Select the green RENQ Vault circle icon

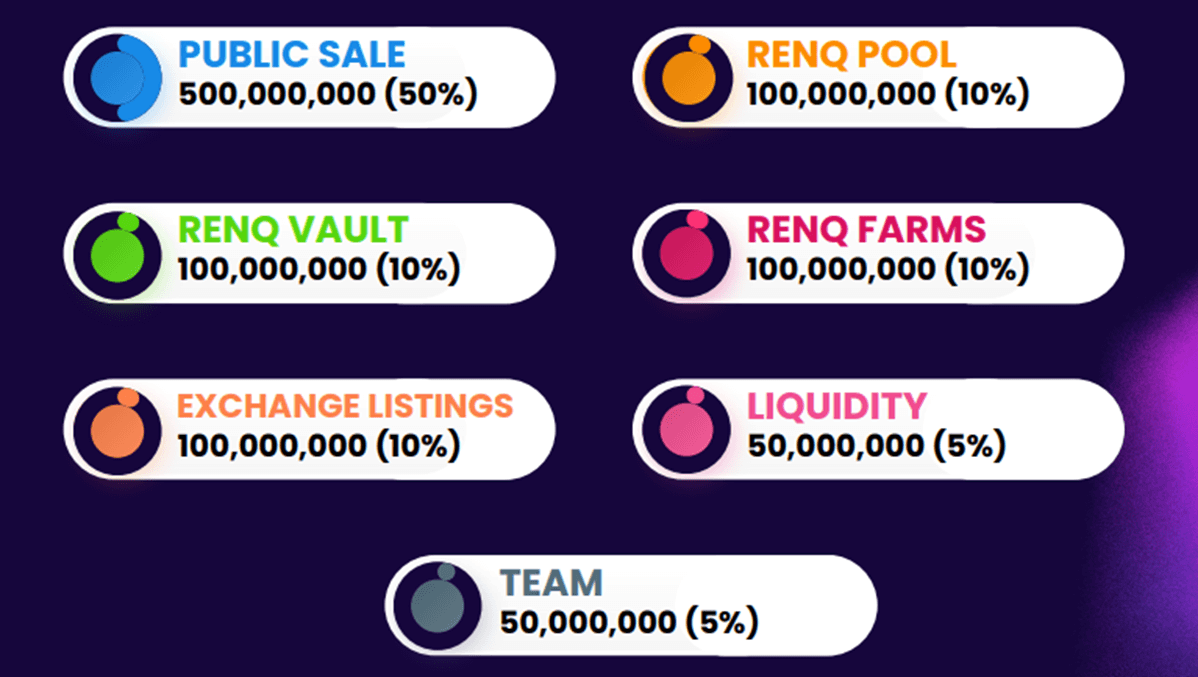pos(118,254)
